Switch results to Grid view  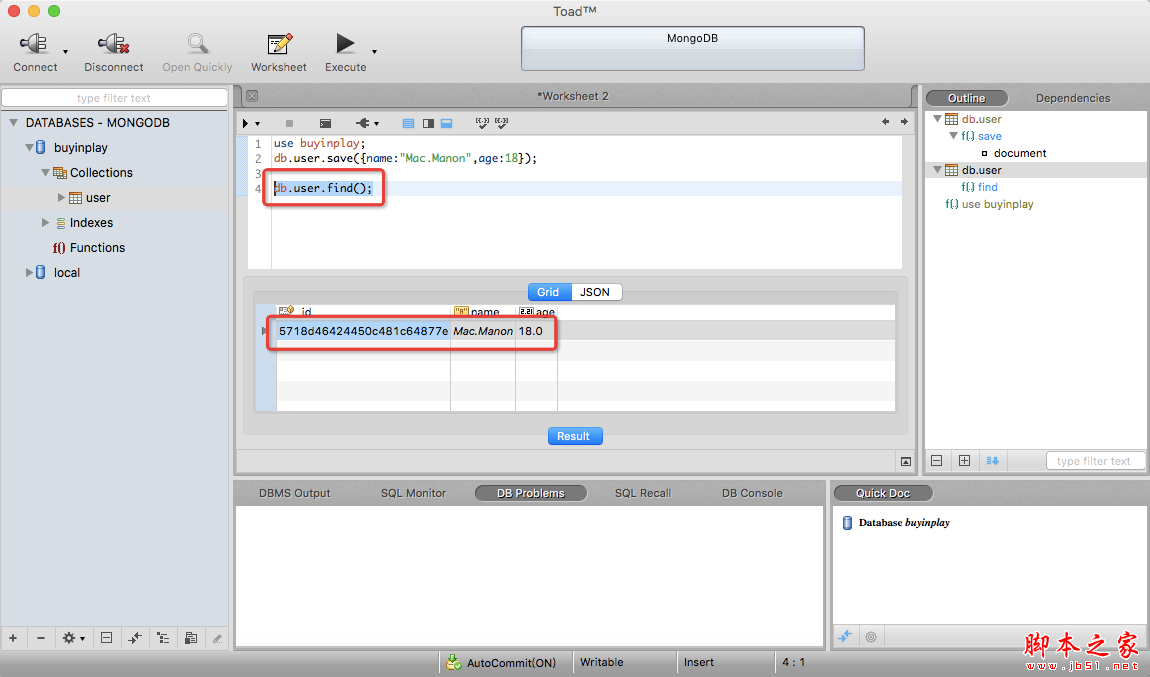549,292
